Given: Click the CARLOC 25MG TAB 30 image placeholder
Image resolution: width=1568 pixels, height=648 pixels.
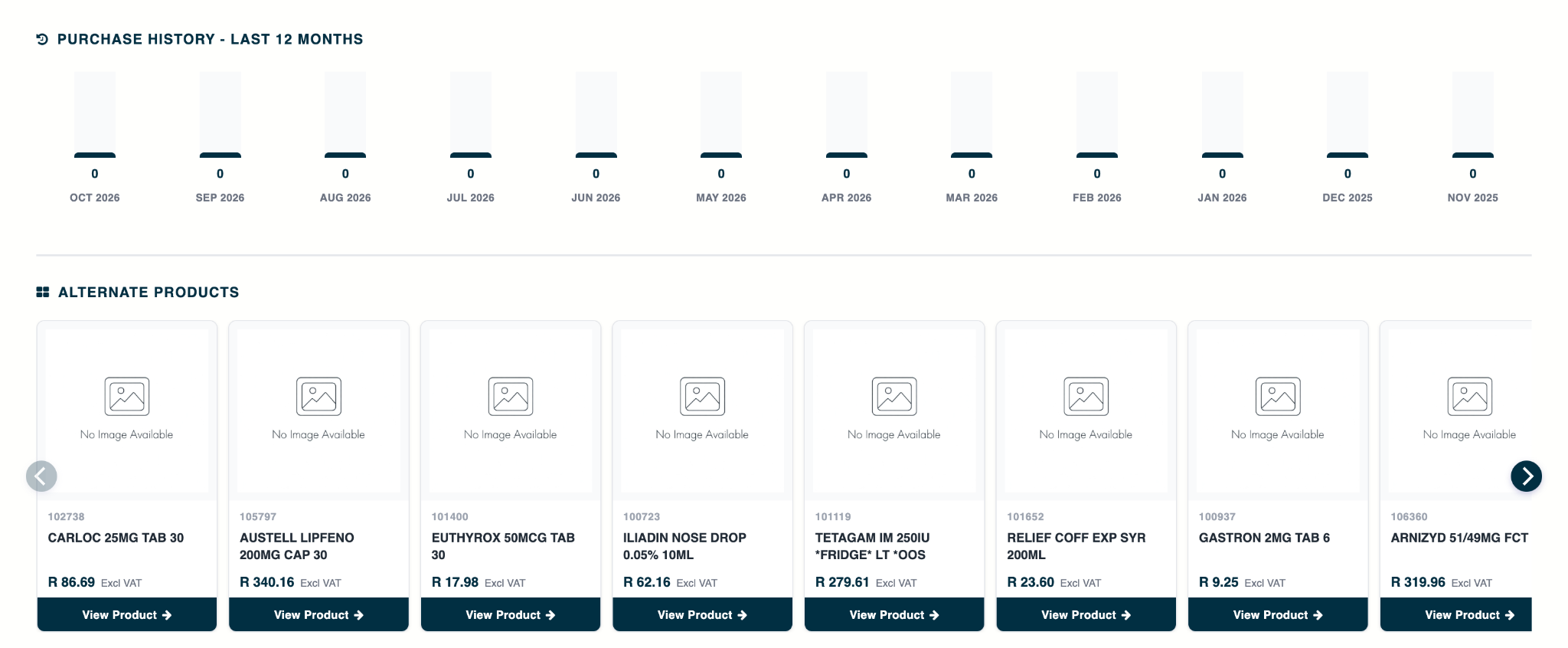Looking at the screenshot, I should click(127, 411).
